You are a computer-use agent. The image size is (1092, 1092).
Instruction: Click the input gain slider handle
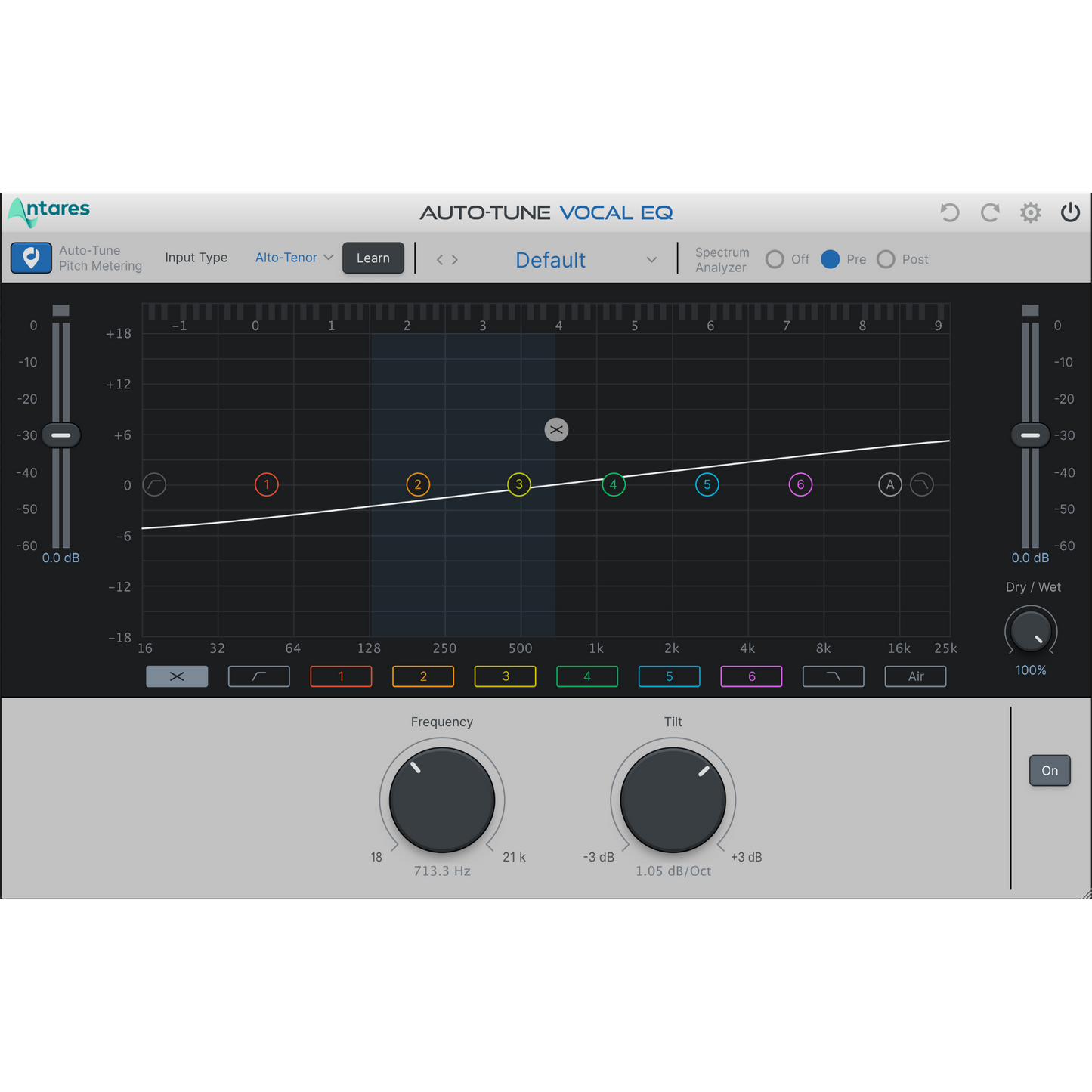point(61,435)
